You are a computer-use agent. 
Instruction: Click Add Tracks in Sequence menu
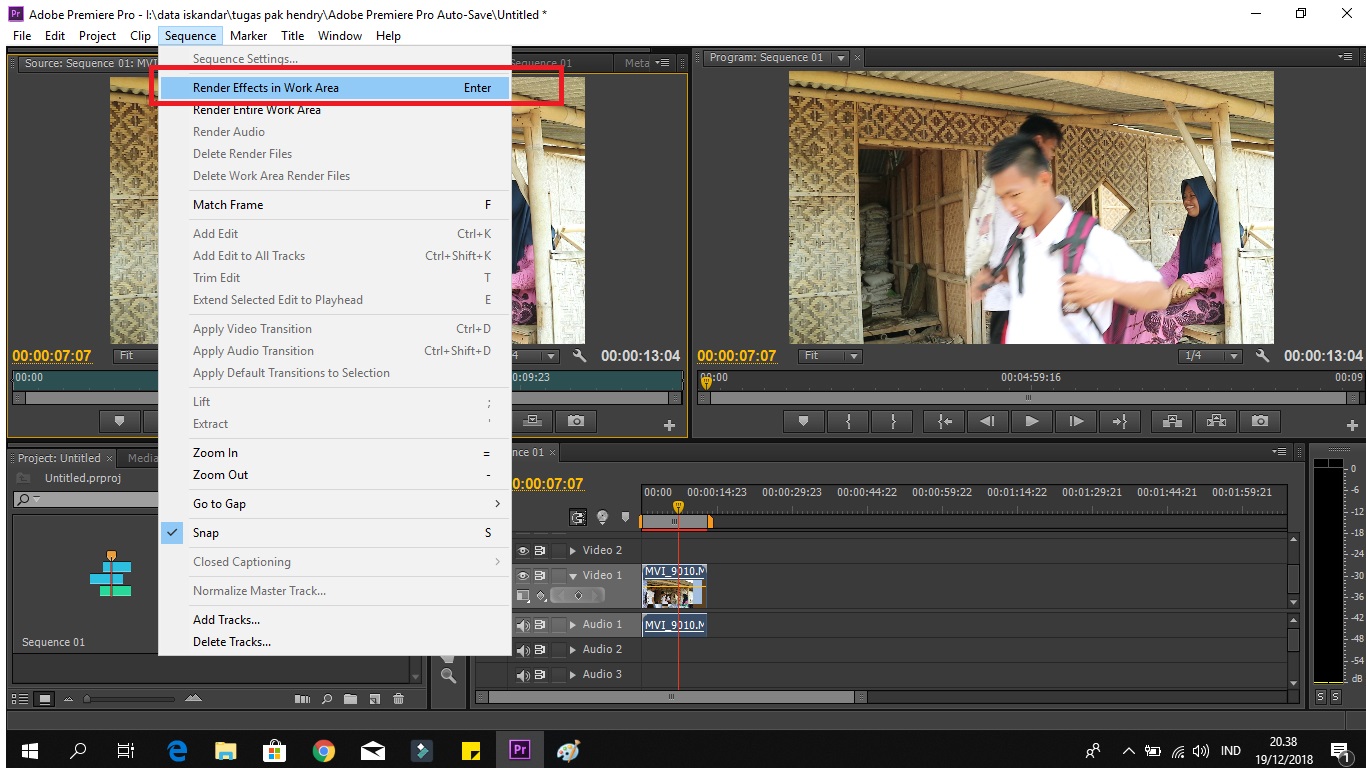tap(334, 620)
